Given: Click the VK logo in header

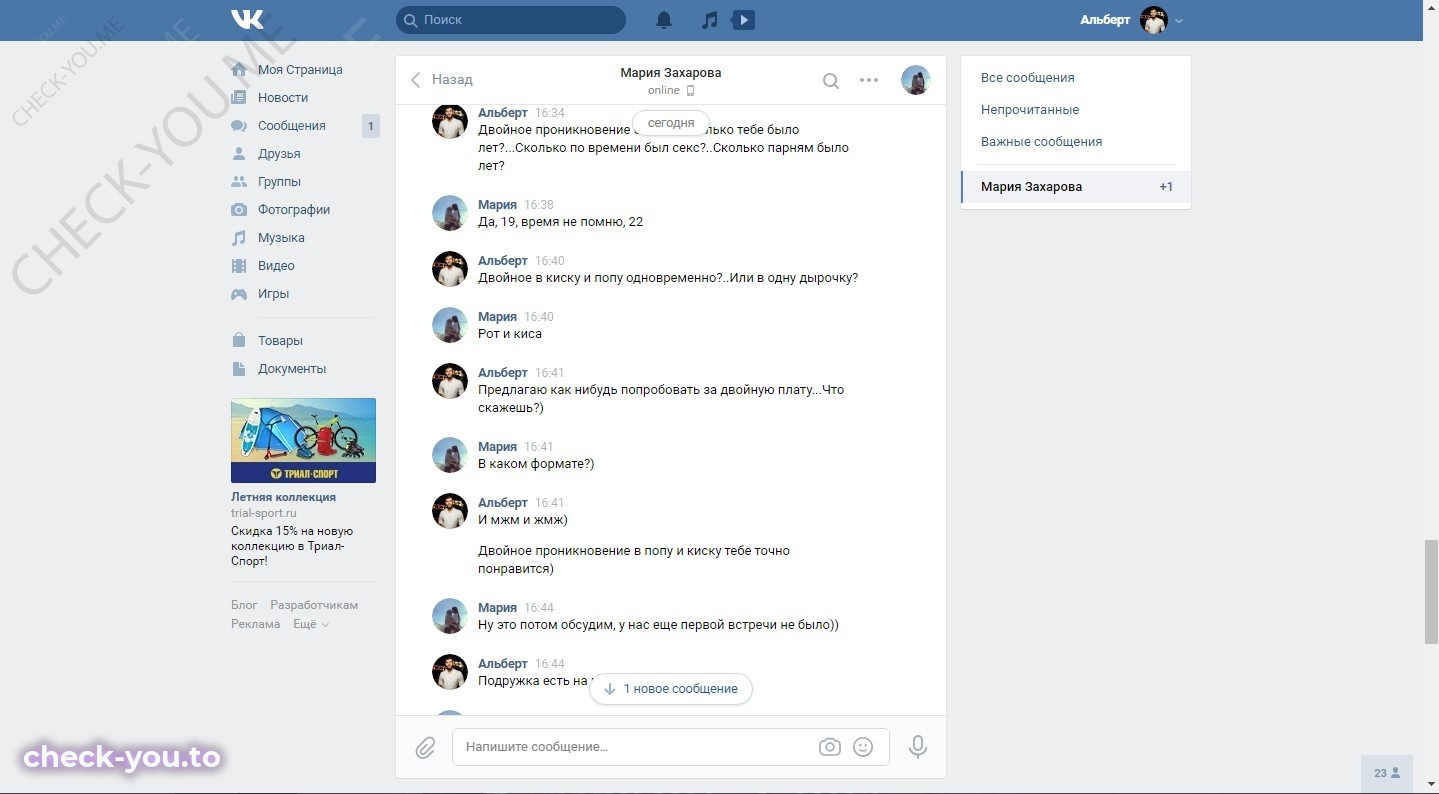Looking at the screenshot, I should [x=247, y=19].
